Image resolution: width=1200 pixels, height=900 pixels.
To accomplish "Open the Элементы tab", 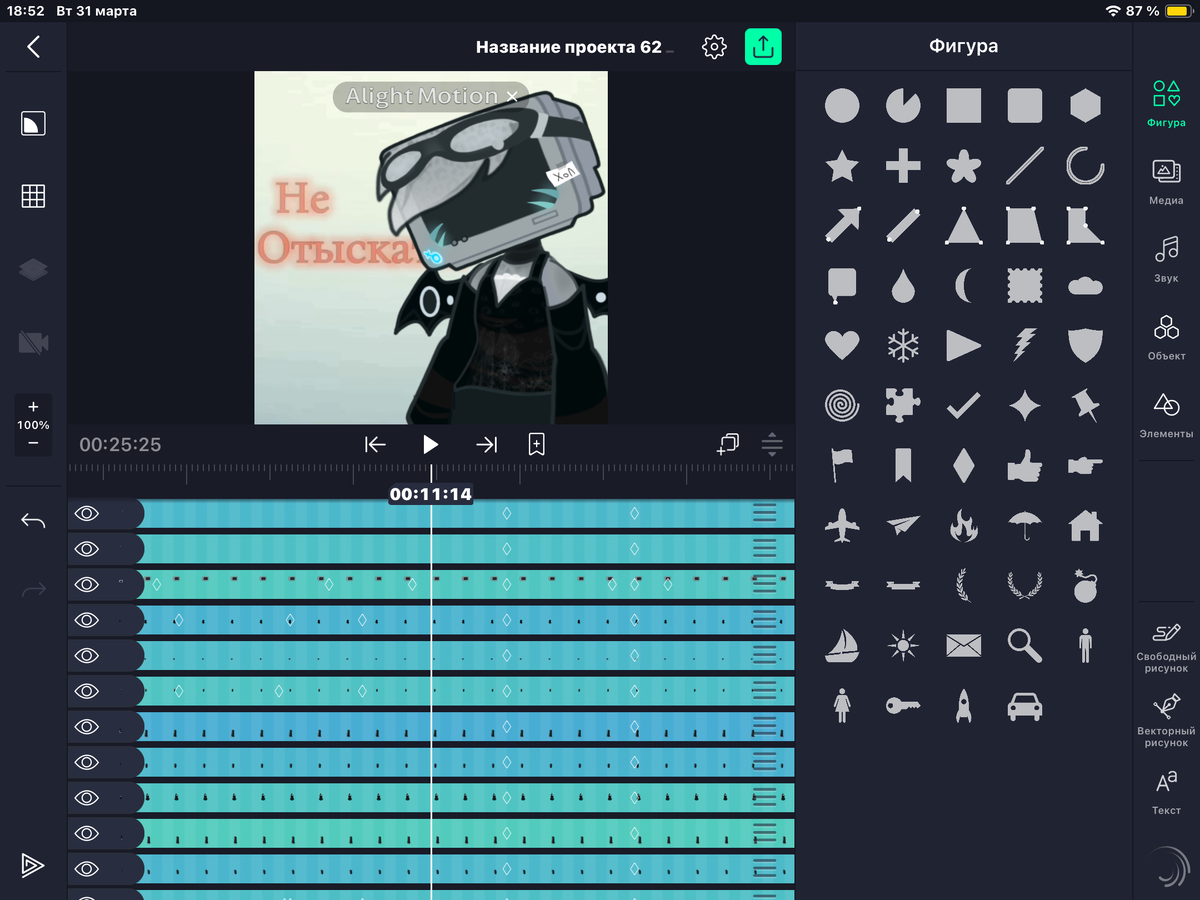I will click(1166, 415).
